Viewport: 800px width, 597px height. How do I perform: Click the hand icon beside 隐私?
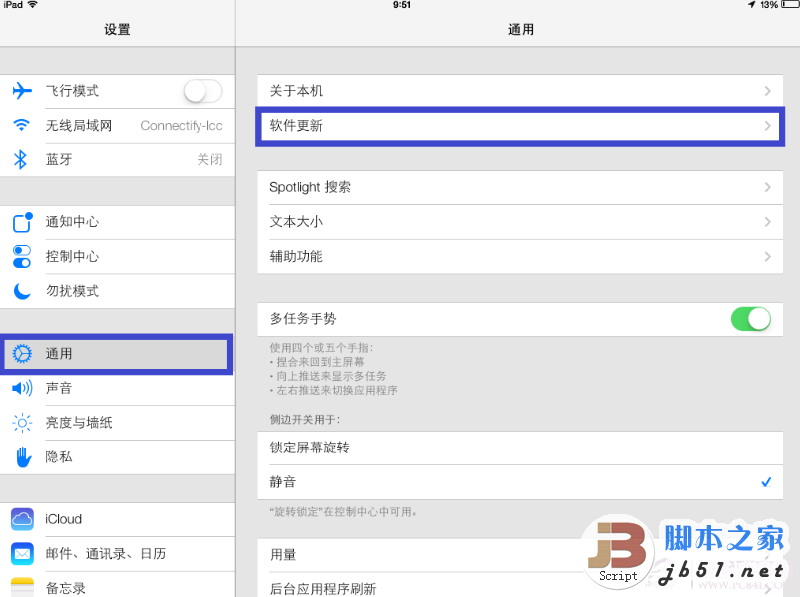click(22, 455)
